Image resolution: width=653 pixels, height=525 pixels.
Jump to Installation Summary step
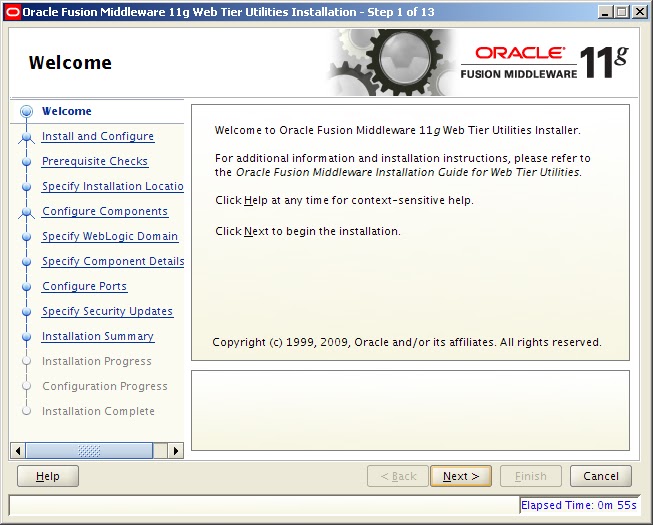[98, 336]
